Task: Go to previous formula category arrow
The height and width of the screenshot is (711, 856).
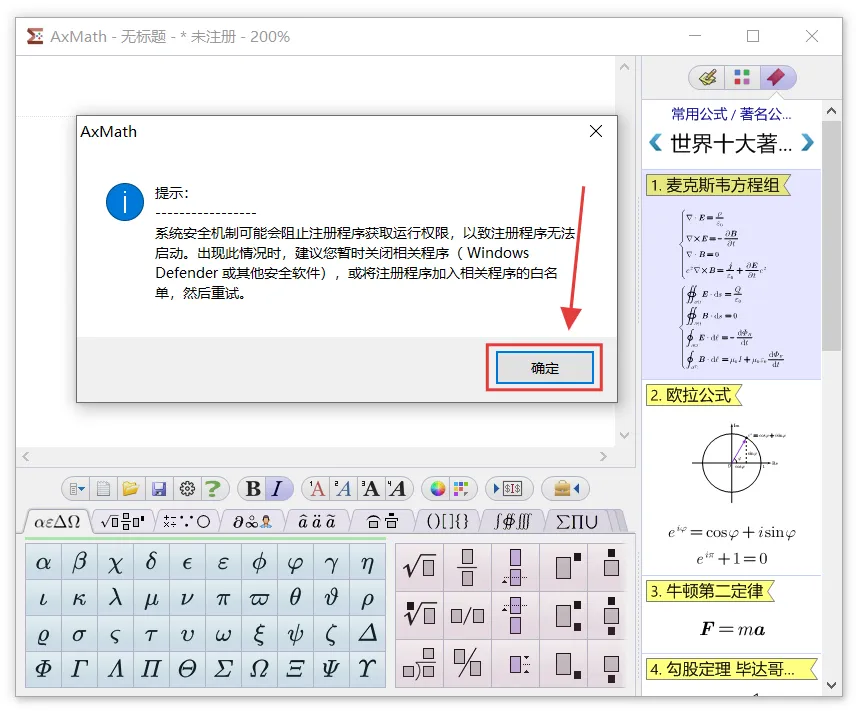Action: coord(655,143)
